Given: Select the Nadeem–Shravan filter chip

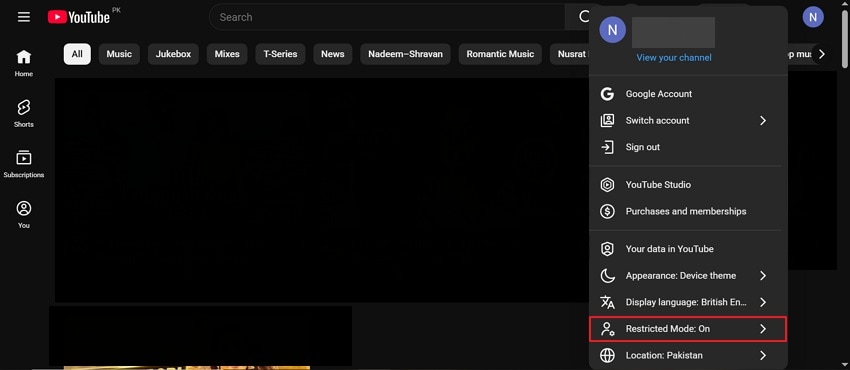Looking at the screenshot, I should tap(405, 54).
